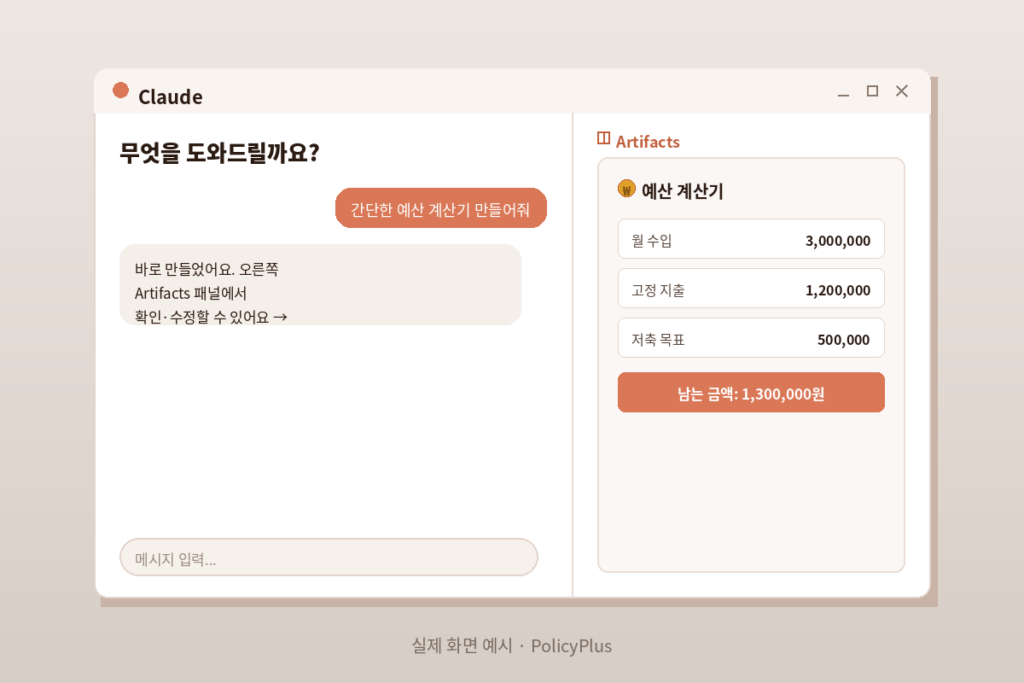Click the caption 실제 화면 예시 · PolicyPlus
The height and width of the screenshot is (683, 1024).
(x=511, y=646)
